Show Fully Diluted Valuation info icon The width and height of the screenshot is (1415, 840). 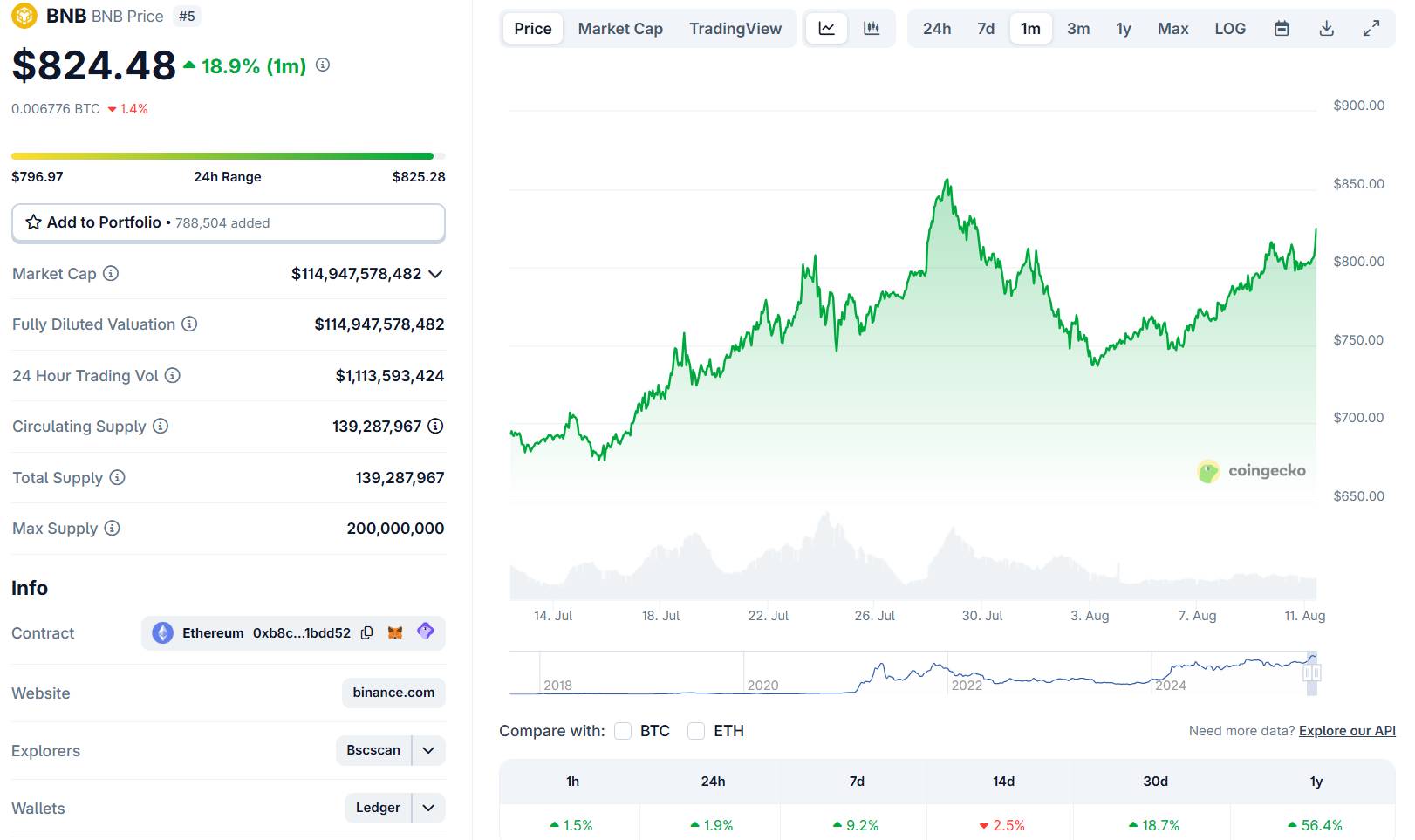pos(189,324)
